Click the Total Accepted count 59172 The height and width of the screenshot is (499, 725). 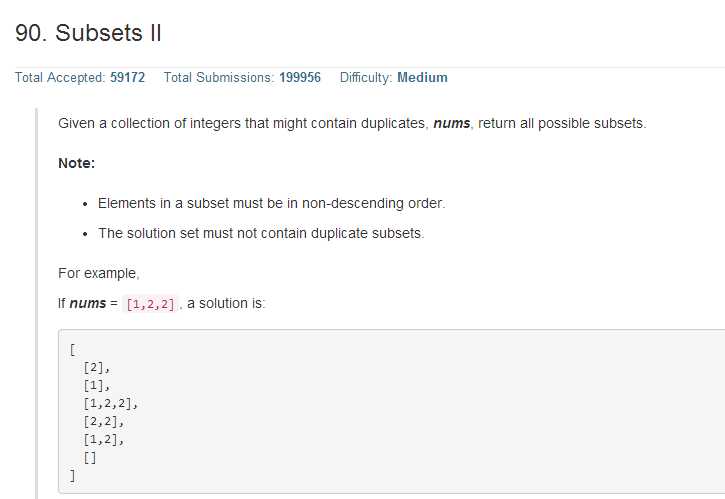click(x=127, y=77)
